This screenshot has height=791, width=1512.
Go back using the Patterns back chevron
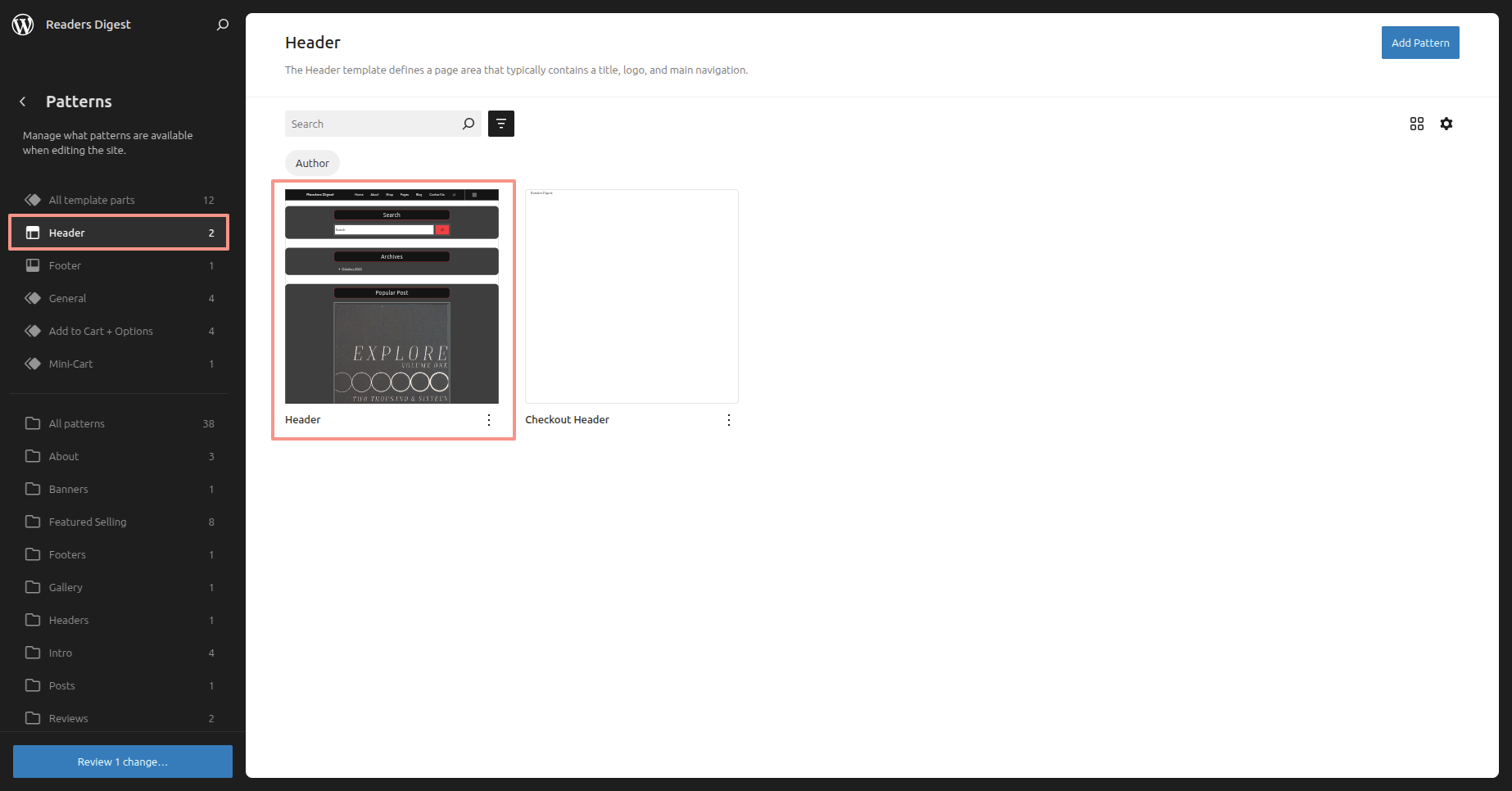click(23, 102)
